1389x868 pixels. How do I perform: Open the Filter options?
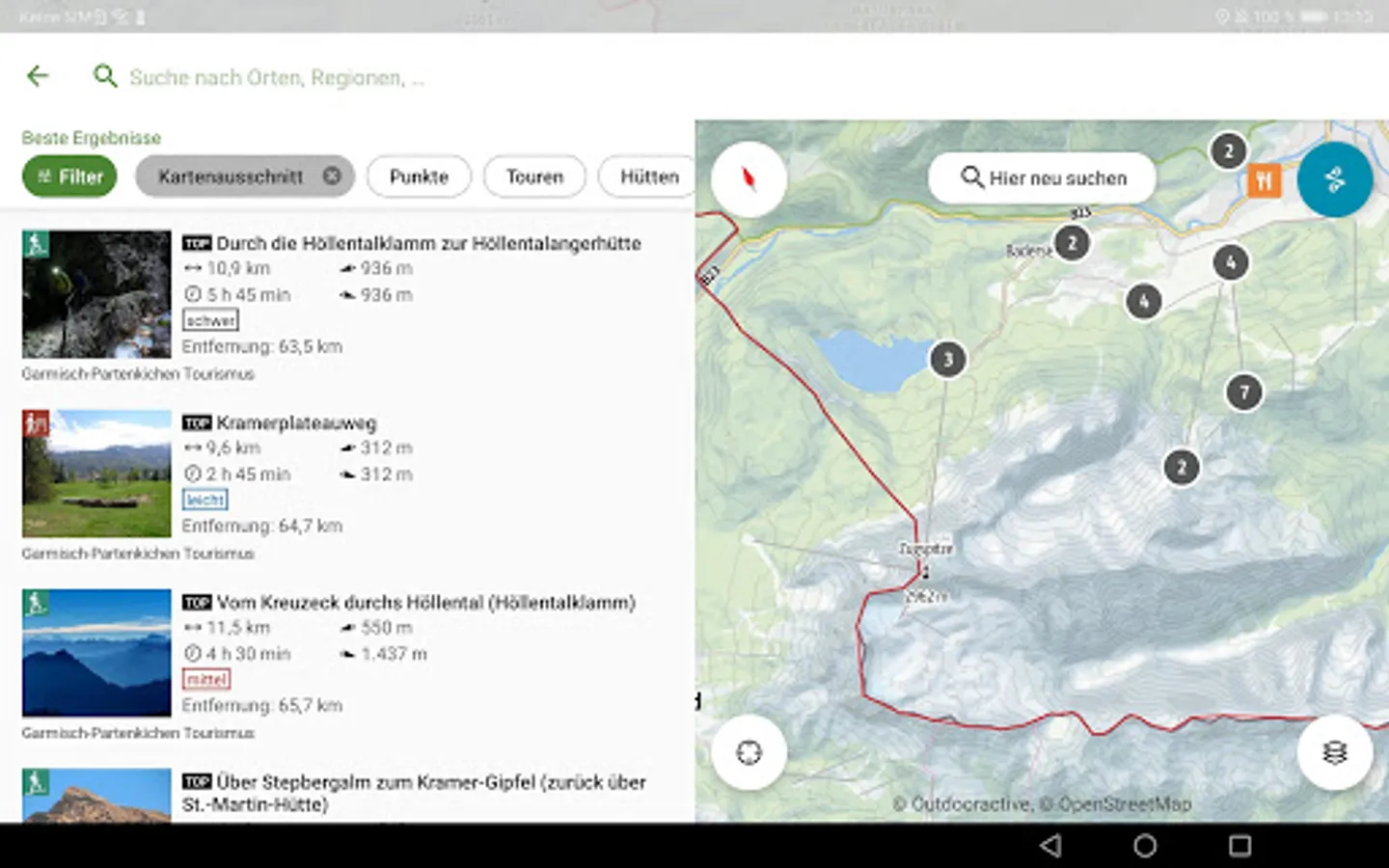tap(69, 176)
